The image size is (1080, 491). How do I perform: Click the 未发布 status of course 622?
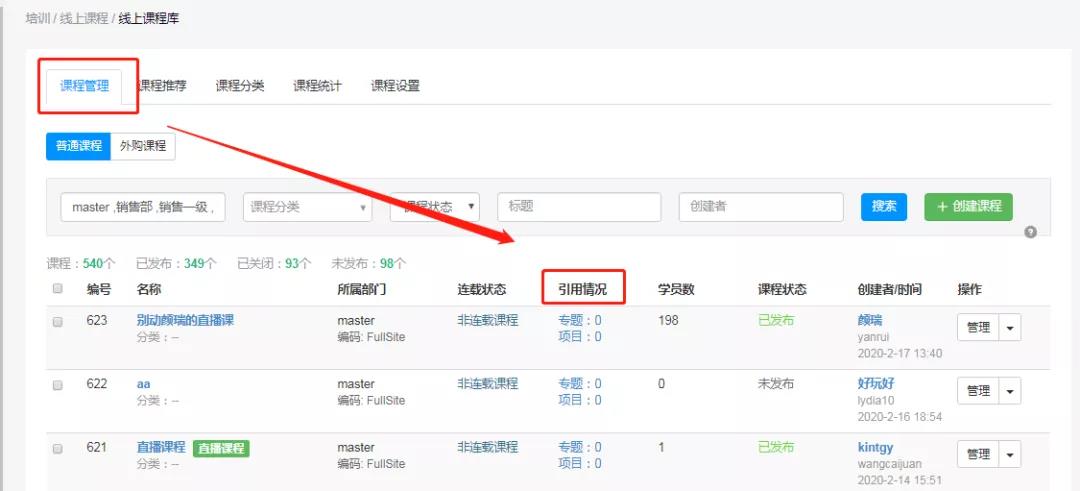click(776, 384)
